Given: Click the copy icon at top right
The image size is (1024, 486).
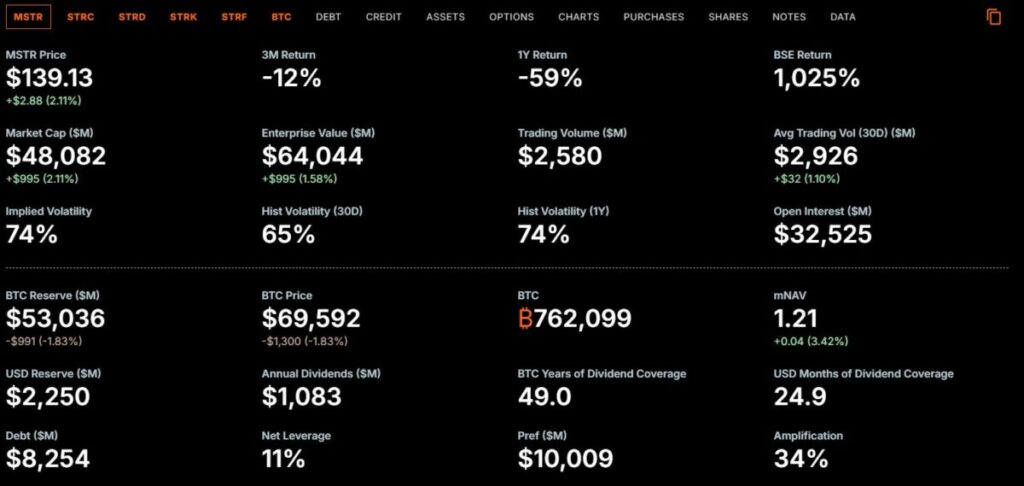Looking at the screenshot, I should coord(993,17).
